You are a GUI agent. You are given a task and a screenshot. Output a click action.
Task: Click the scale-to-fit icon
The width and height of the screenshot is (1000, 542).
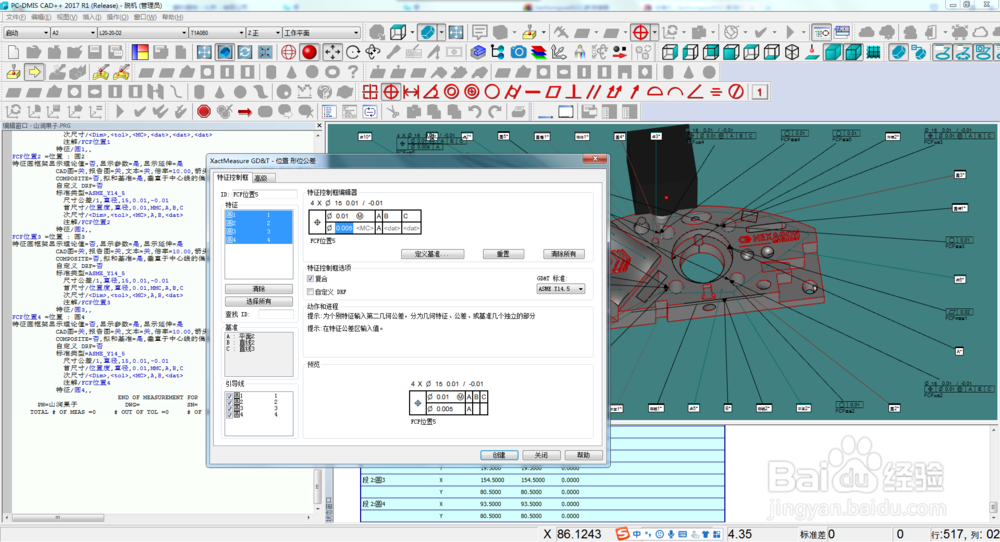(x=204, y=52)
